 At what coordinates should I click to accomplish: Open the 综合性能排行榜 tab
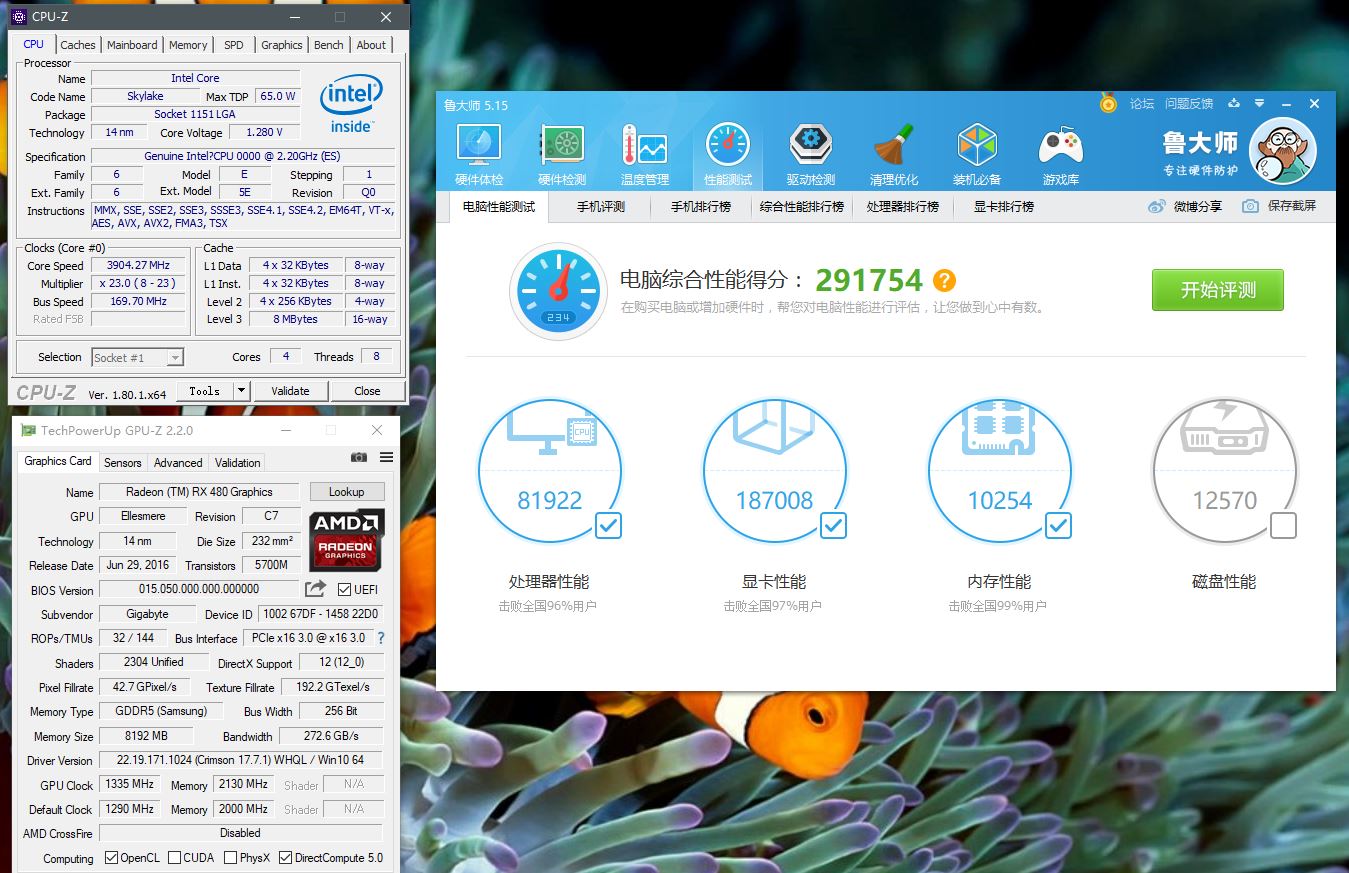[801, 207]
